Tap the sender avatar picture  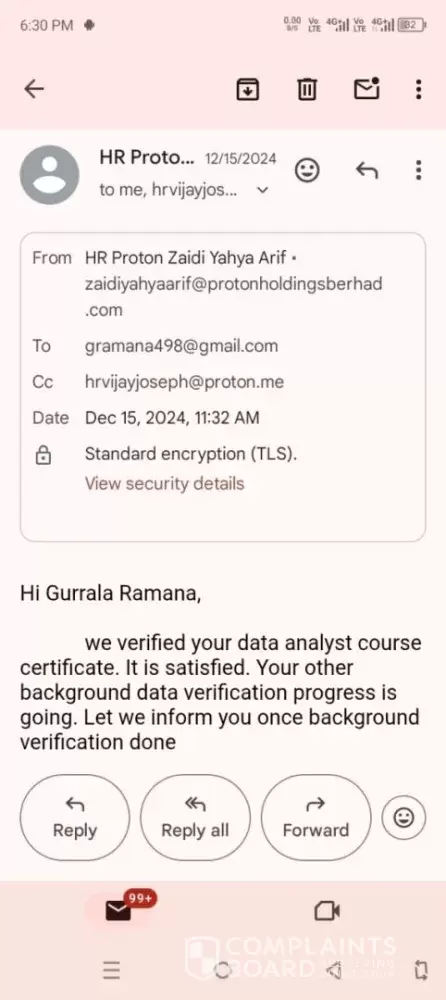50,175
